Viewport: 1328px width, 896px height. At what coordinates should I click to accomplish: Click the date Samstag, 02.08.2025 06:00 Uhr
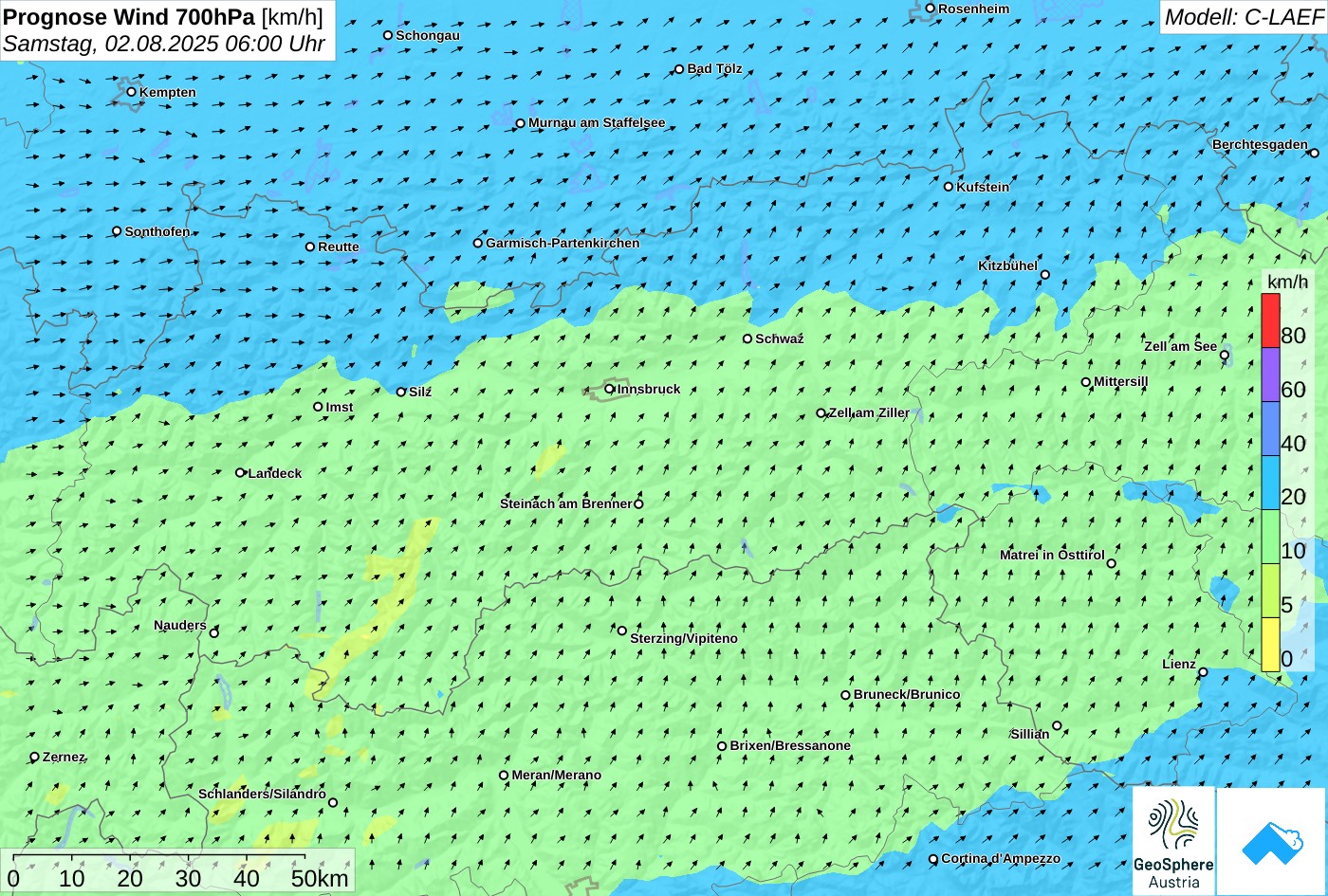point(164,44)
